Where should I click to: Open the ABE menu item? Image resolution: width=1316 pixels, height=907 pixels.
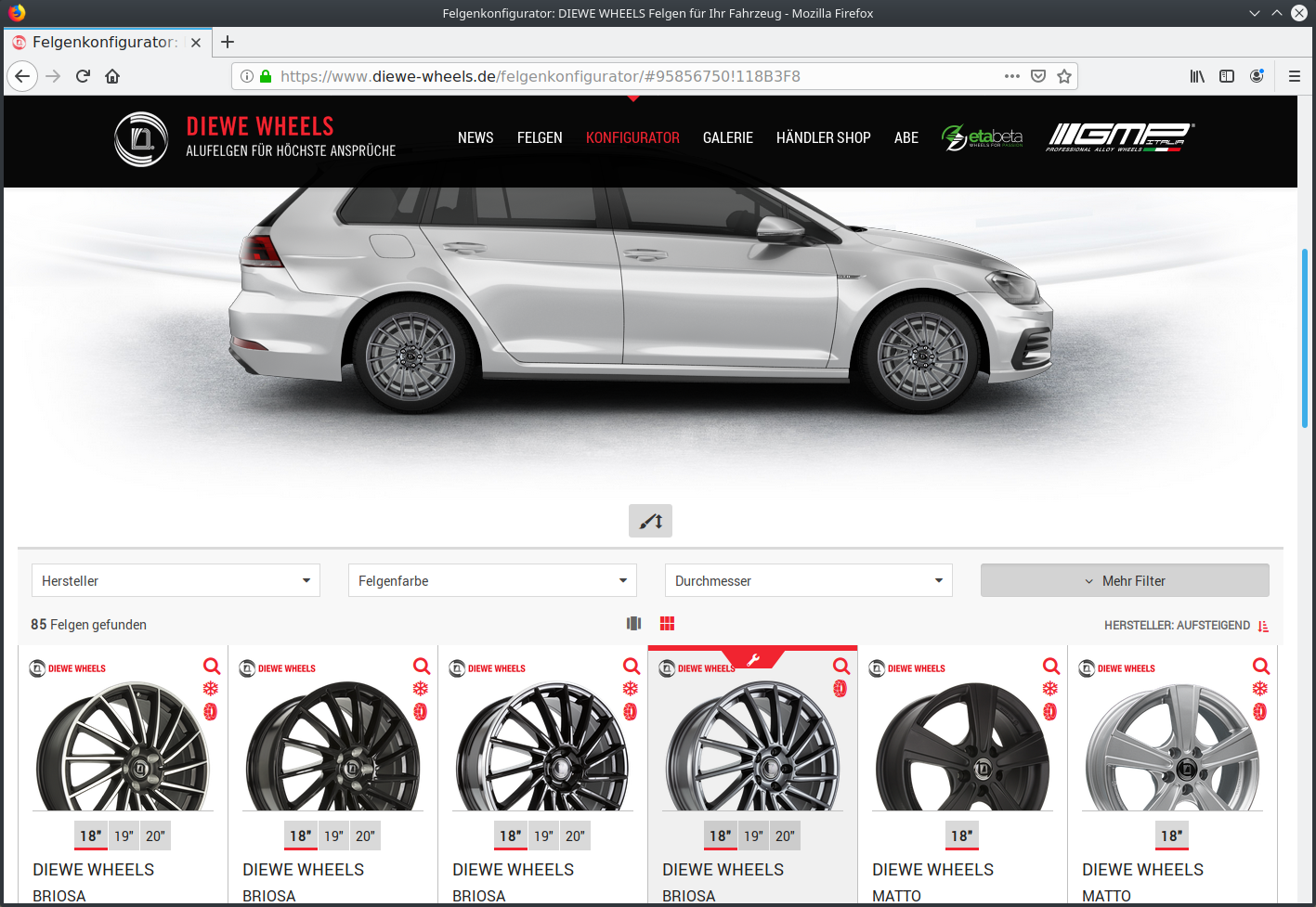click(906, 137)
